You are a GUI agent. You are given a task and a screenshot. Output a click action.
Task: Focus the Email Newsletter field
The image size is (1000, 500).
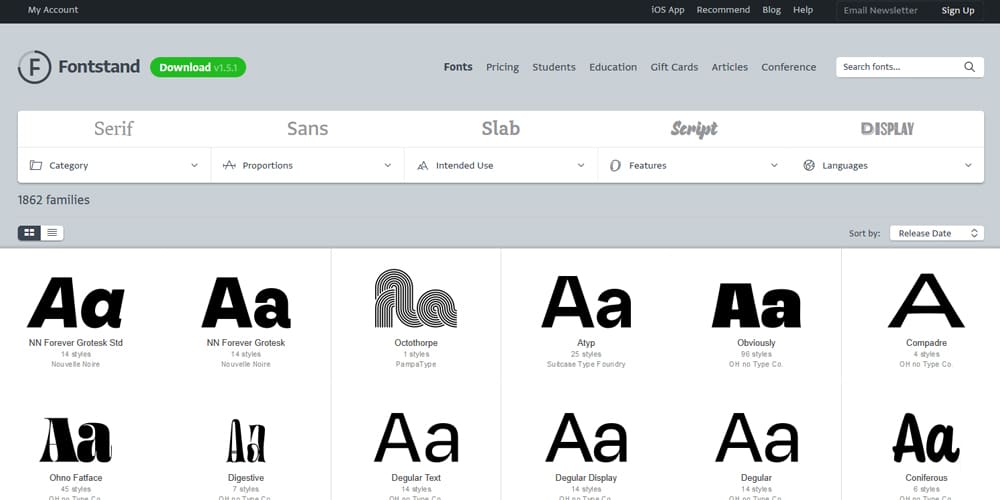[885, 10]
